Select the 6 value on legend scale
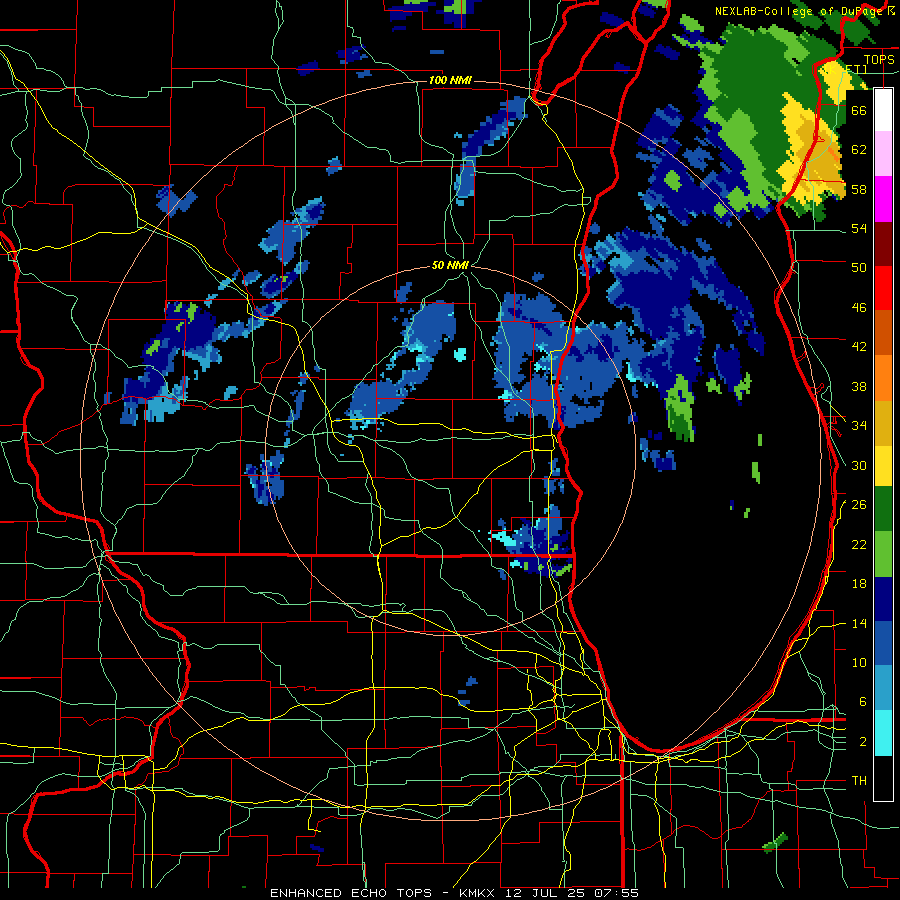The width and height of the screenshot is (900, 900). pos(862,701)
